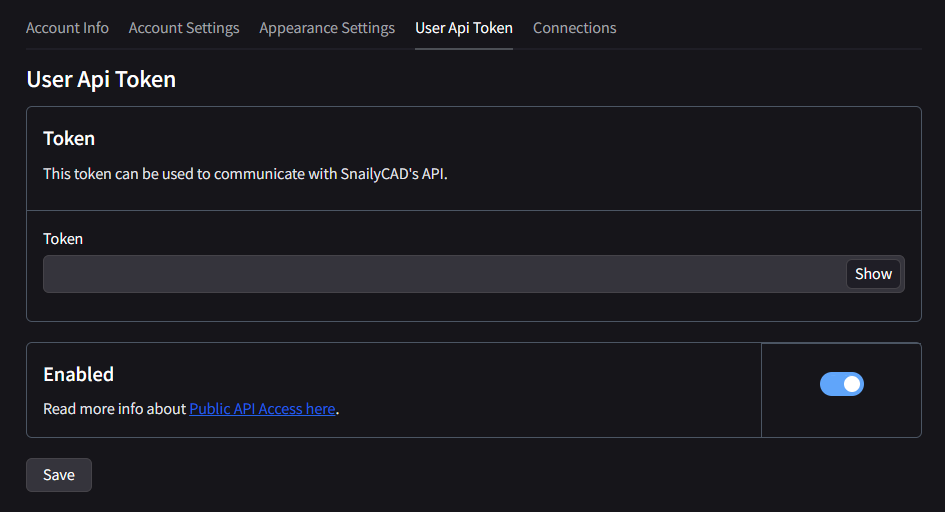
Task: Click the "Token" field label above the input
Action: (x=63, y=239)
